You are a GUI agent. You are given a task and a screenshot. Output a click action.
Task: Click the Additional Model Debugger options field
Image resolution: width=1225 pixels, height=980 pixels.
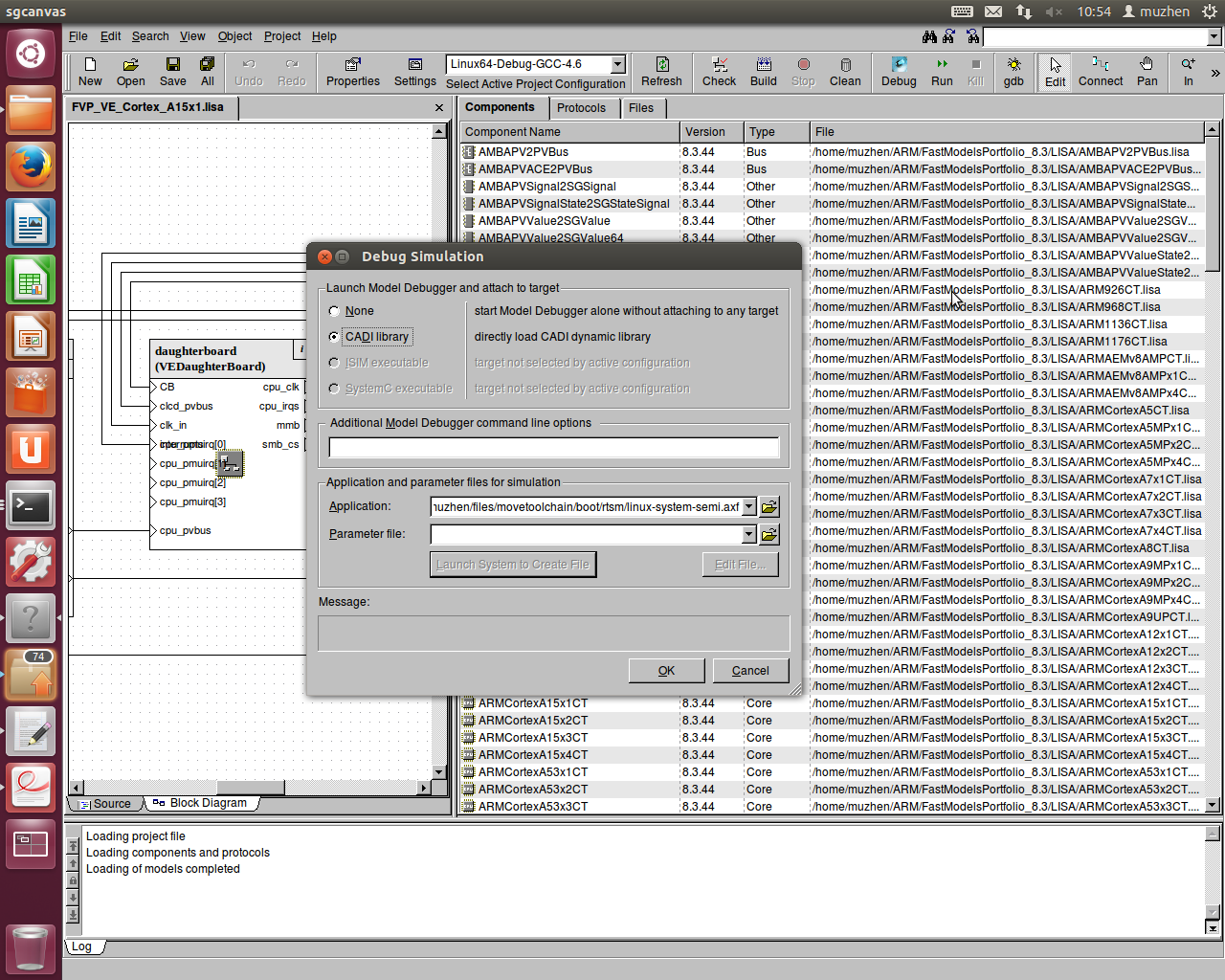(553, 448)
